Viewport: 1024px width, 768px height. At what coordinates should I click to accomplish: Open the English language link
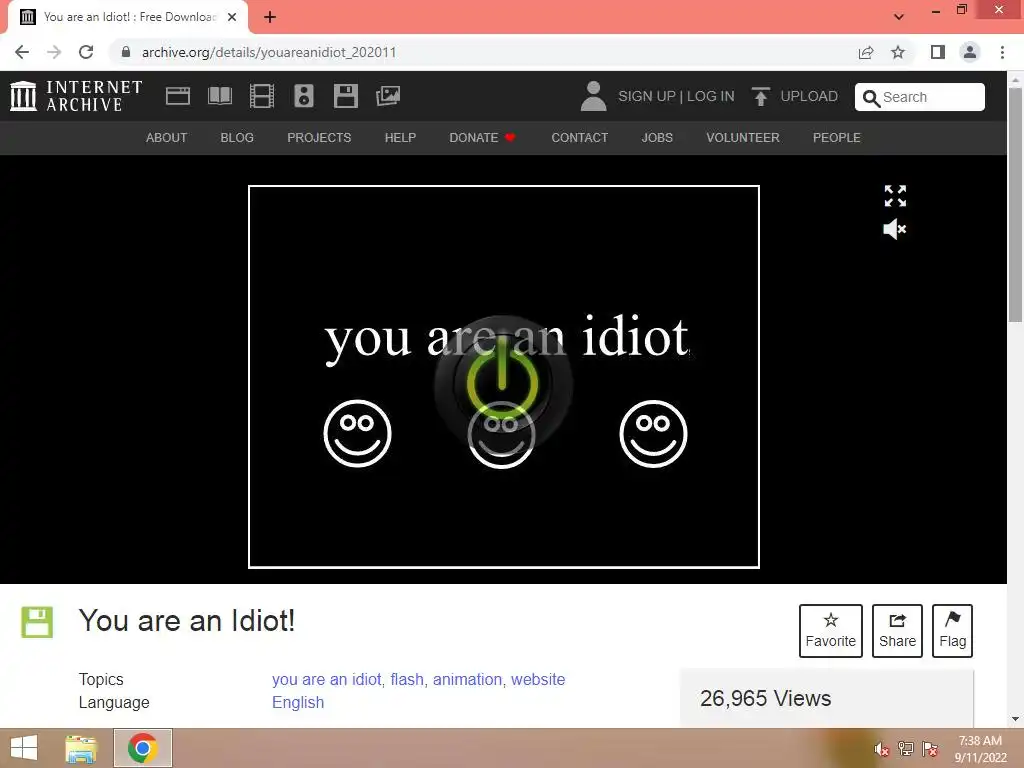(x=298, y=702)
